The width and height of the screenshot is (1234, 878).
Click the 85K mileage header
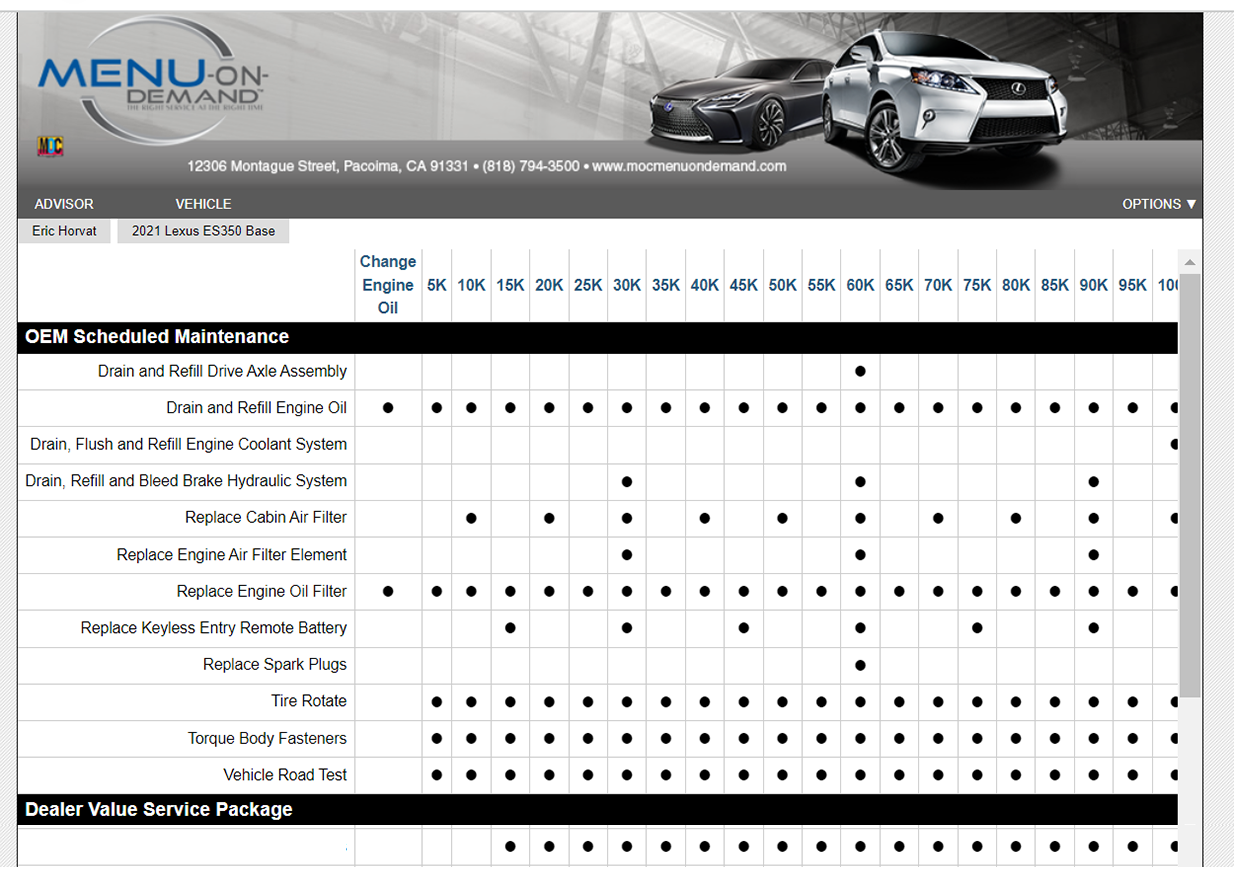click(x=1055, y=285)
